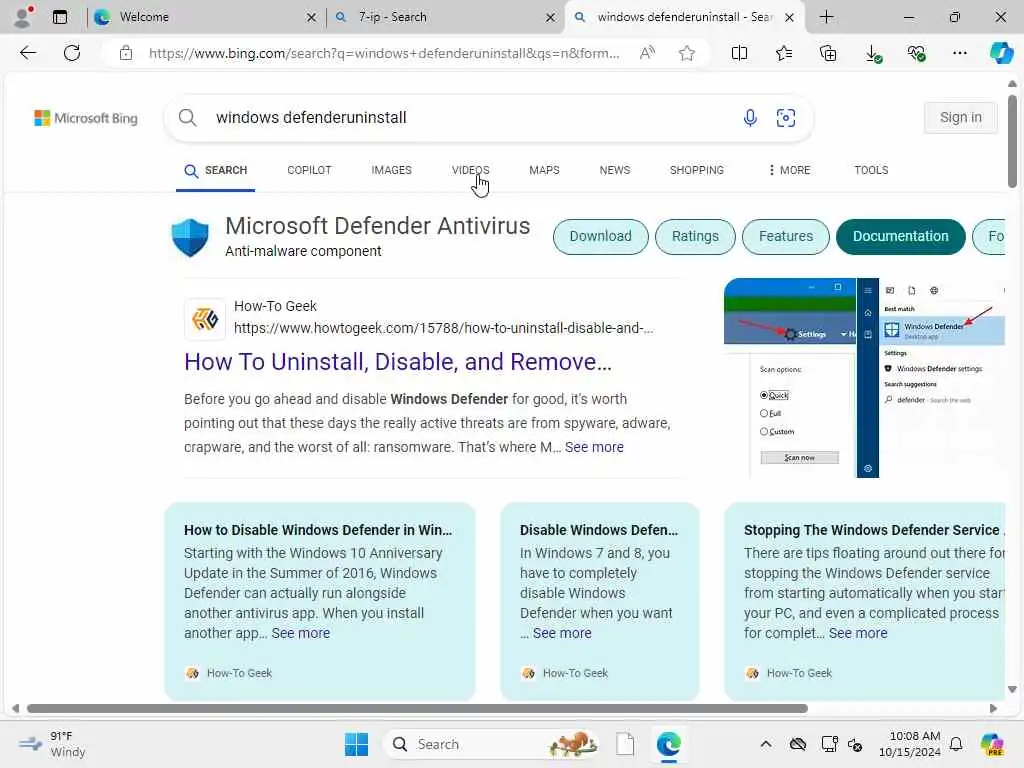Open Edge Settings and more ellipsis
The height and width of the screenshot is (768, 1024).
[960, 53]
